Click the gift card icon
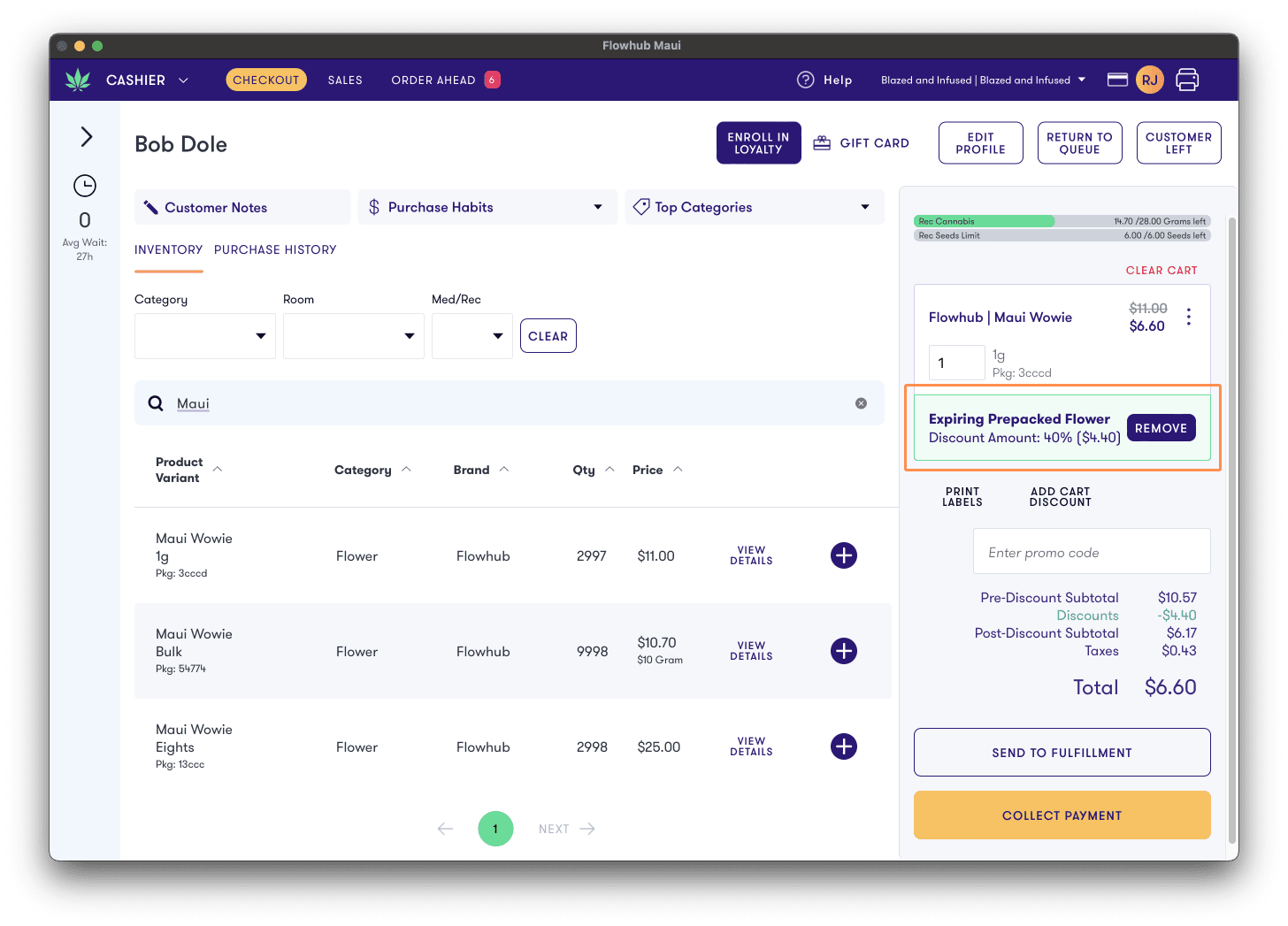 coord(822,142)
